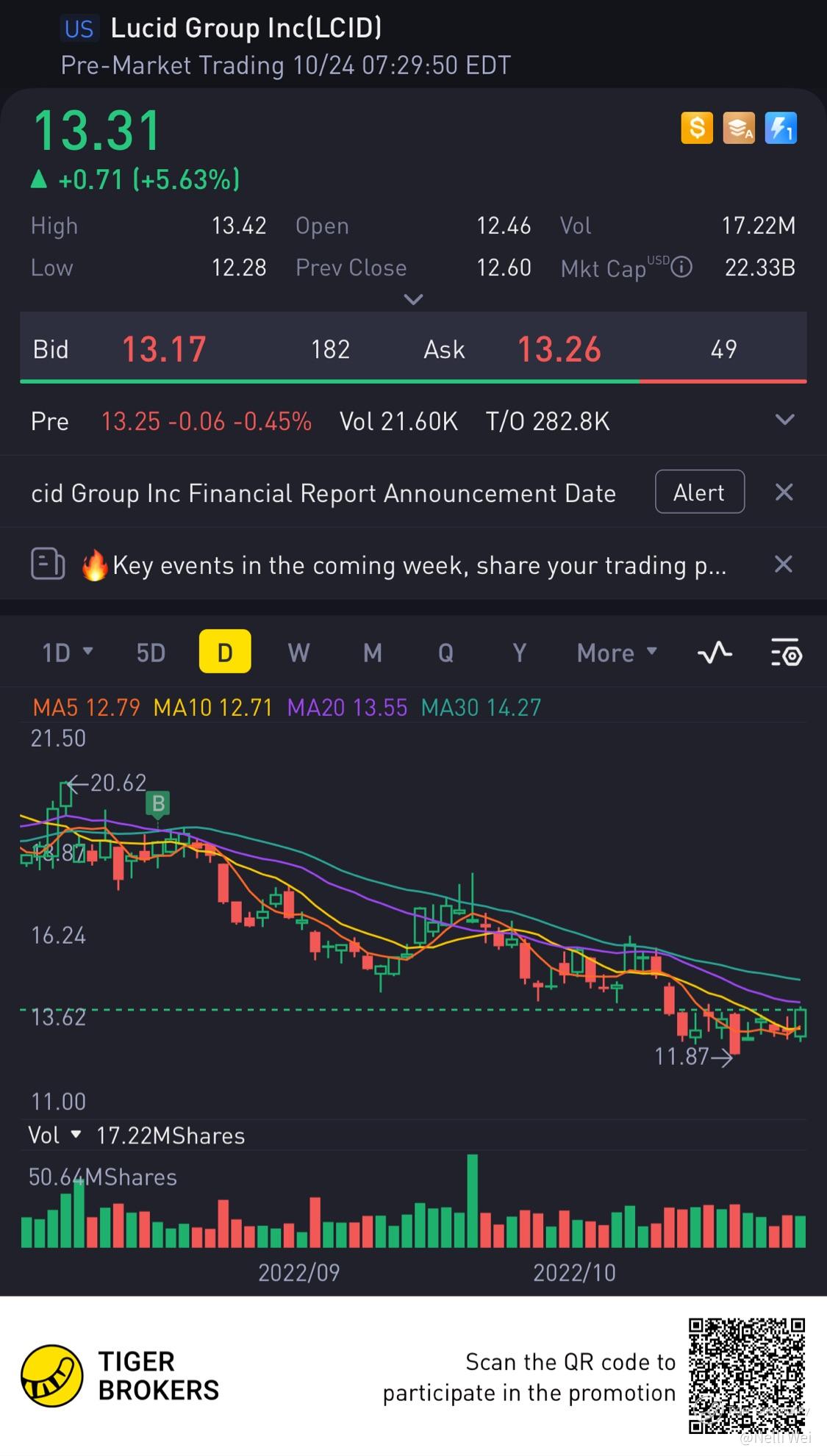Tap the 11.87 low price marker
Screen dimensions: 827x1456
point(693,1057)
